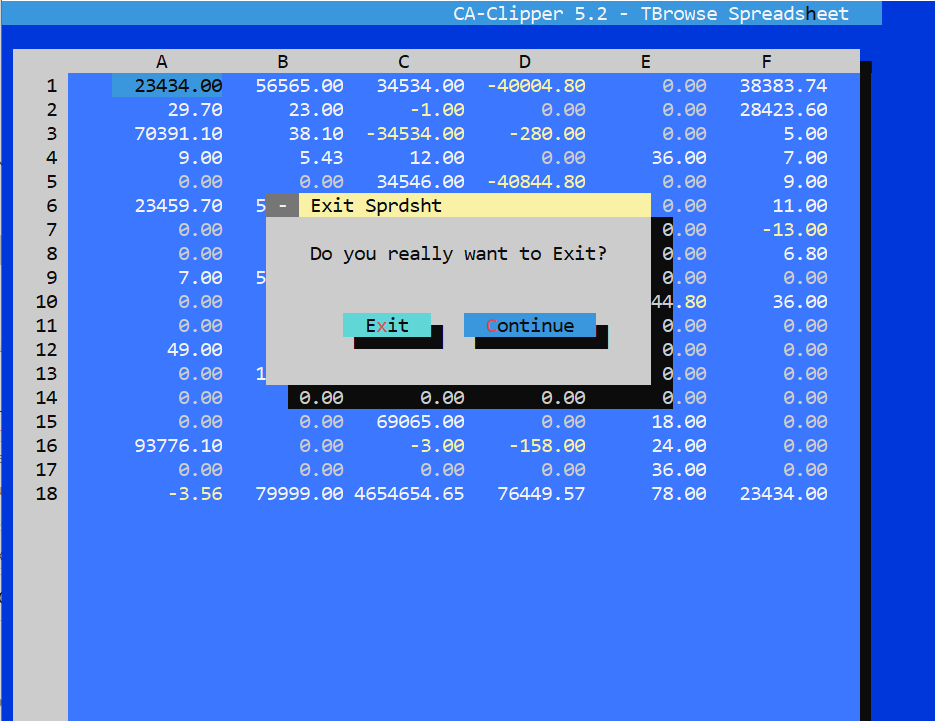Select cell -158.00 in row 16
935x721 pixels.
(547, 445)
